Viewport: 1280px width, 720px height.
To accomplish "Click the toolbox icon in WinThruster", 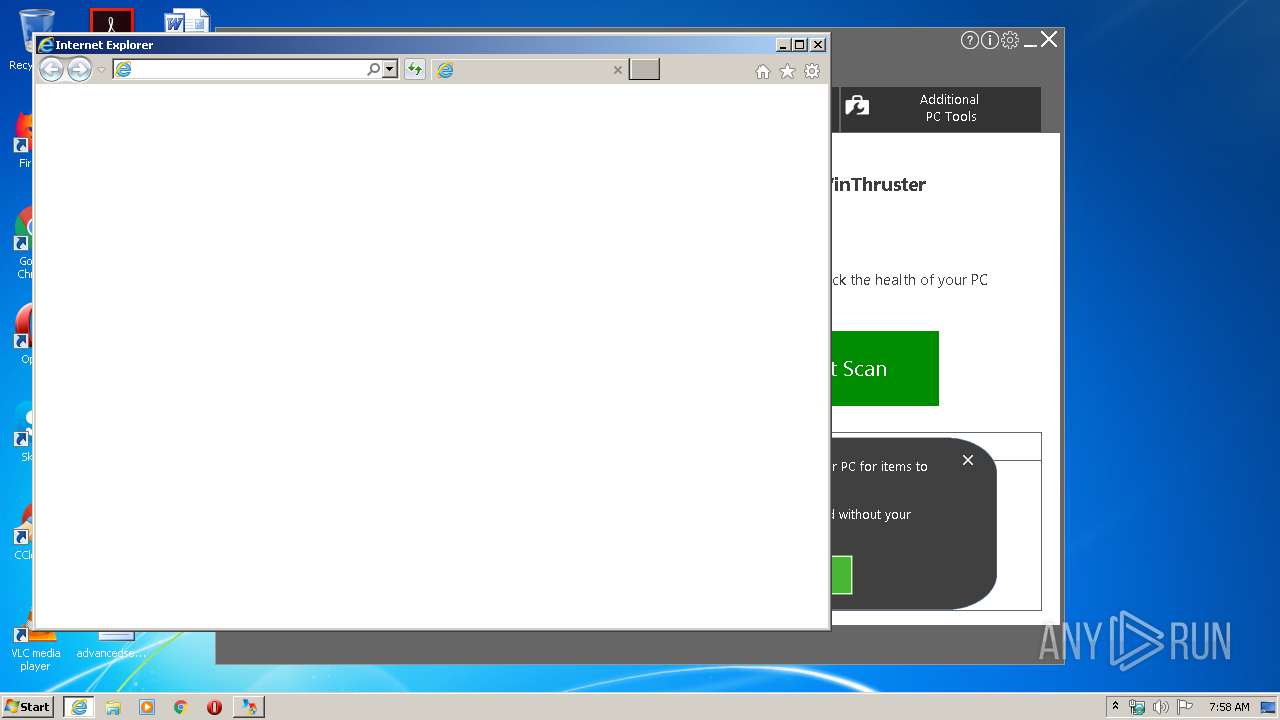I will pos(857,106).
